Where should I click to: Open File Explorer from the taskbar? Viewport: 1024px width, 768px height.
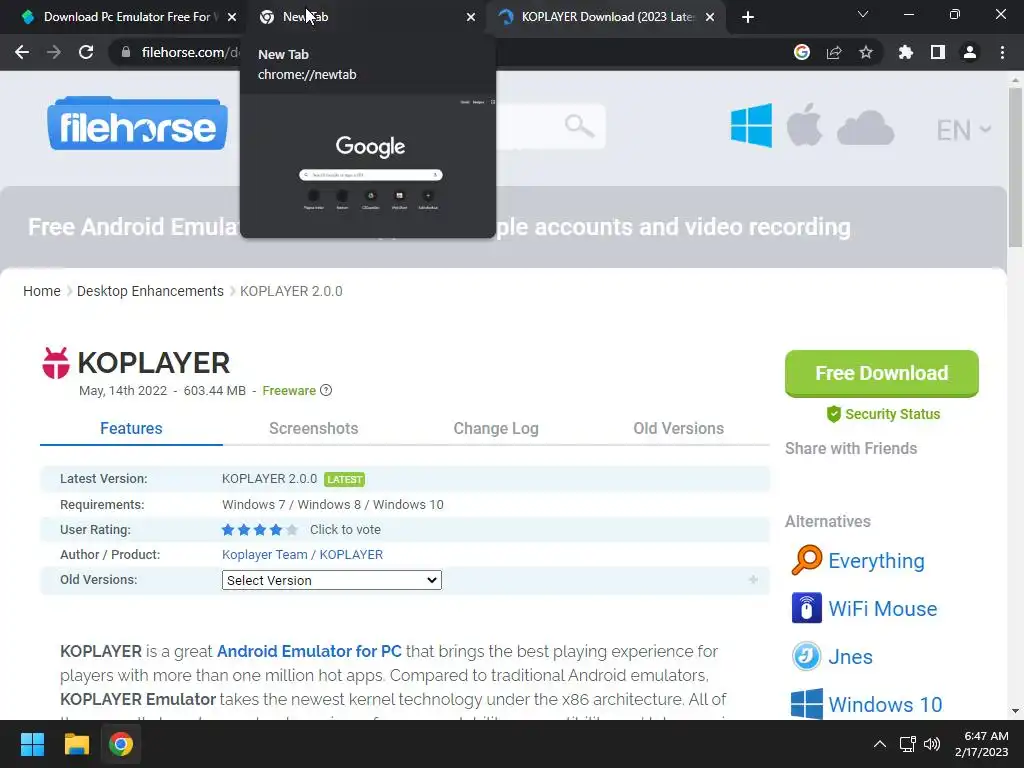76,744
